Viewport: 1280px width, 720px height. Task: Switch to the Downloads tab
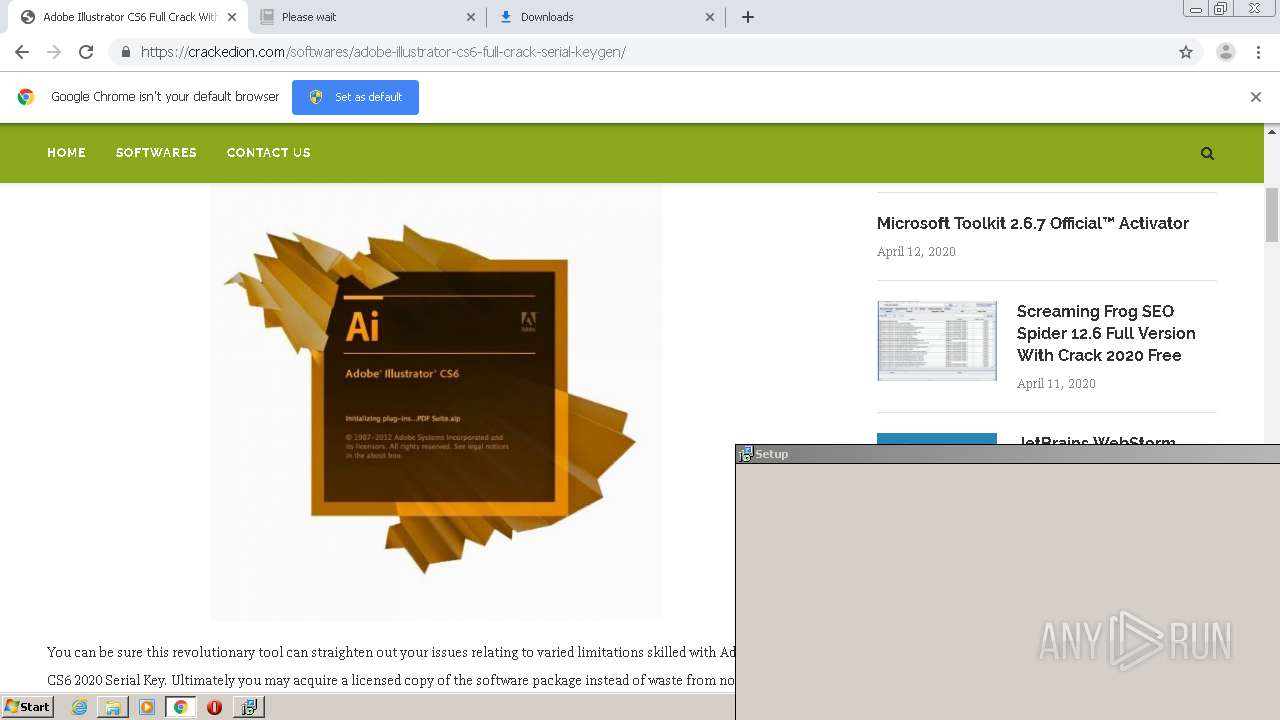[607, 17]
